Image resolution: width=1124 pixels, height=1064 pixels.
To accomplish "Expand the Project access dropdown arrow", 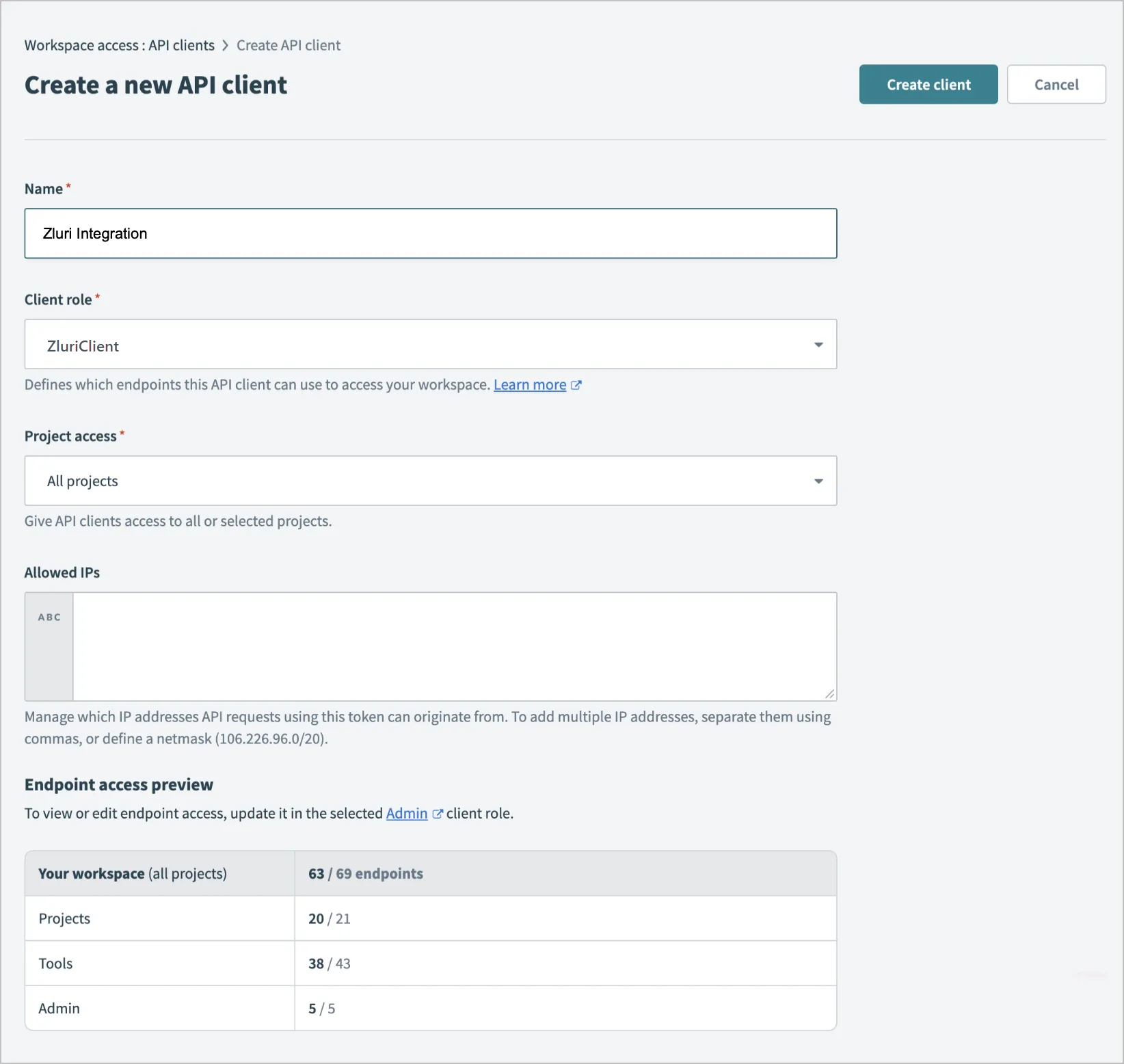I will coord(818,481).
